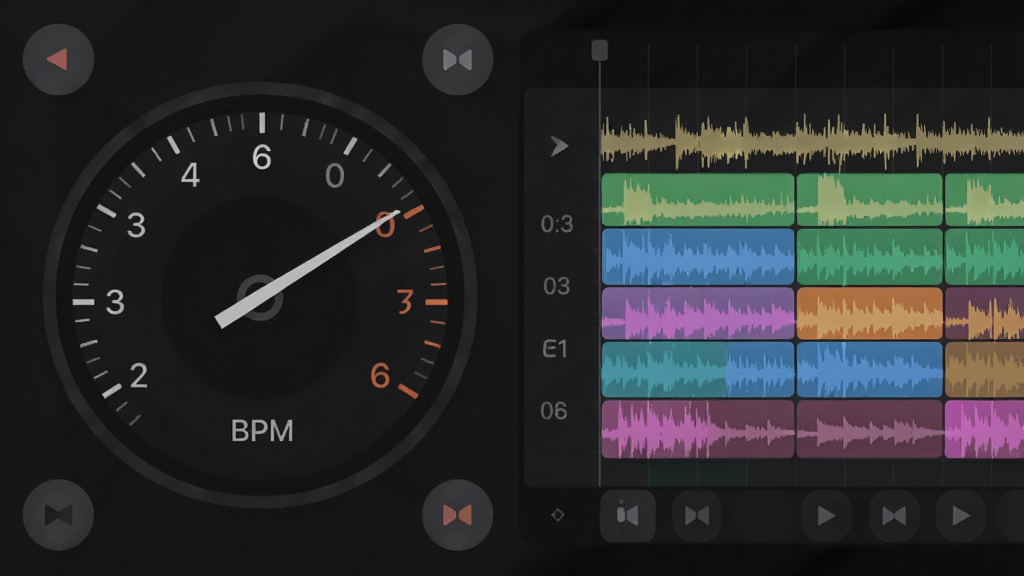1024x576 pixels.
Task: Select the teal clip below the purple clip
Action: (x=697, y=370)
